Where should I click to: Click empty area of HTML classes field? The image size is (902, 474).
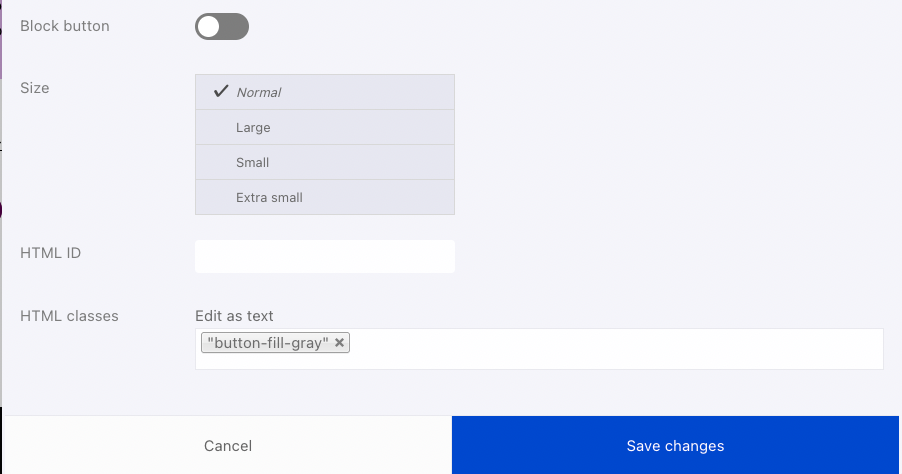point(616,349)
